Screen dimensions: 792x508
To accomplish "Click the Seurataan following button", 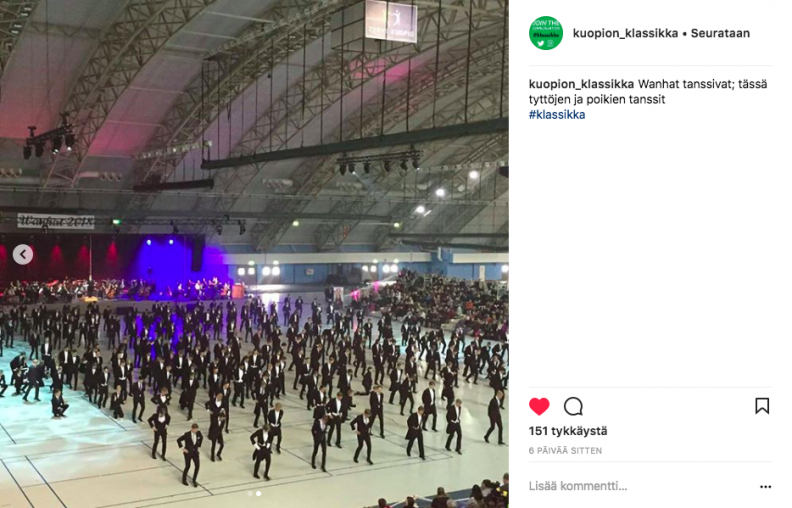I will pyautogui.click(x=720, y=33).
